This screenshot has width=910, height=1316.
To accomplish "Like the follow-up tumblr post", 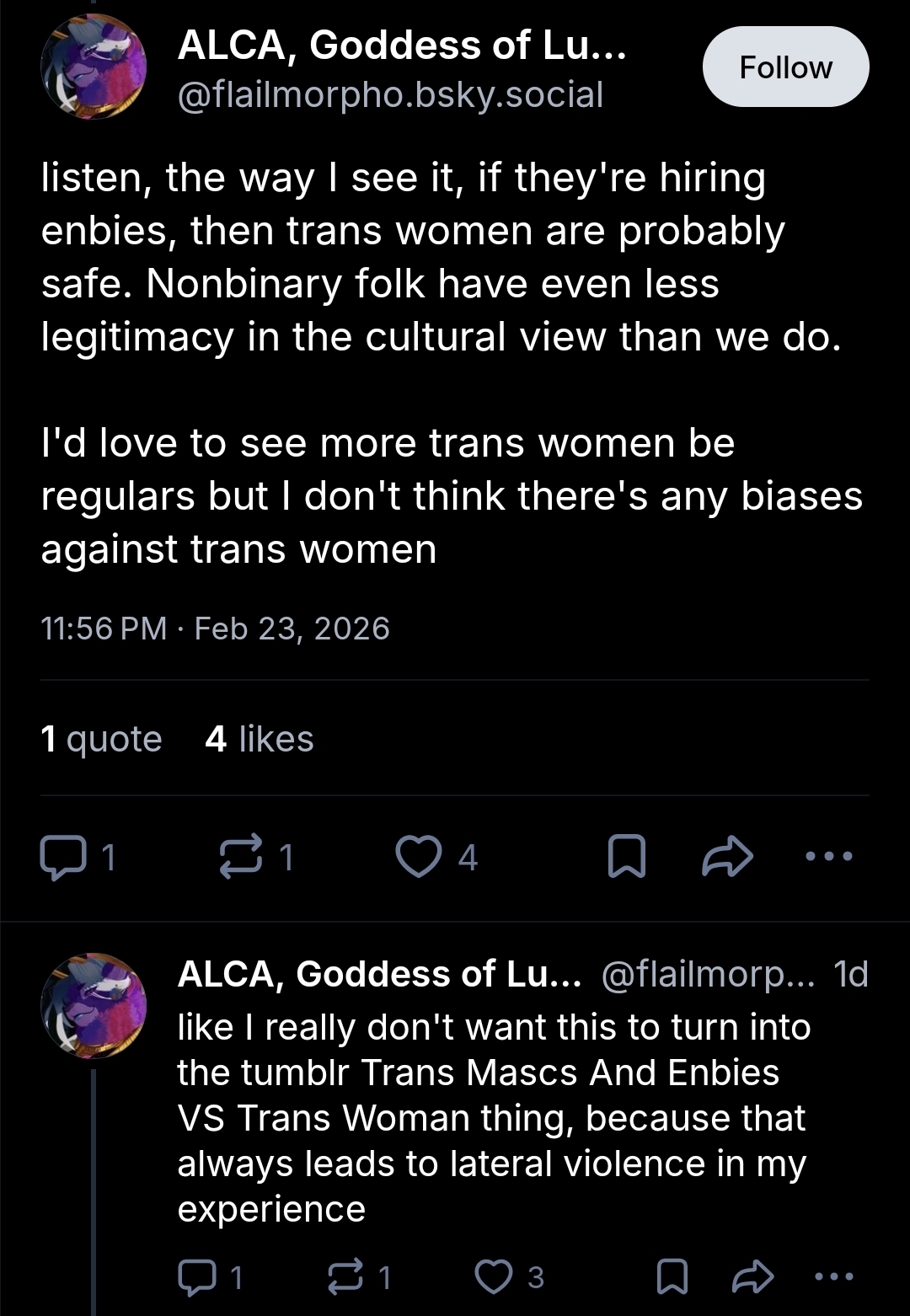I will [x=494, y=1277].
